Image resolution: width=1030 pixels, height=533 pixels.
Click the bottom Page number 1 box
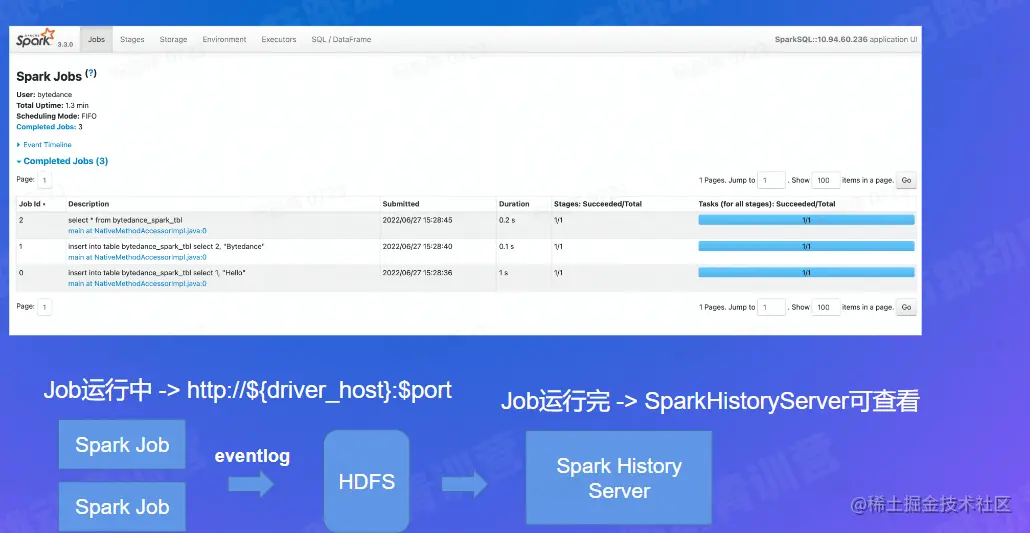tap(44, 307)
